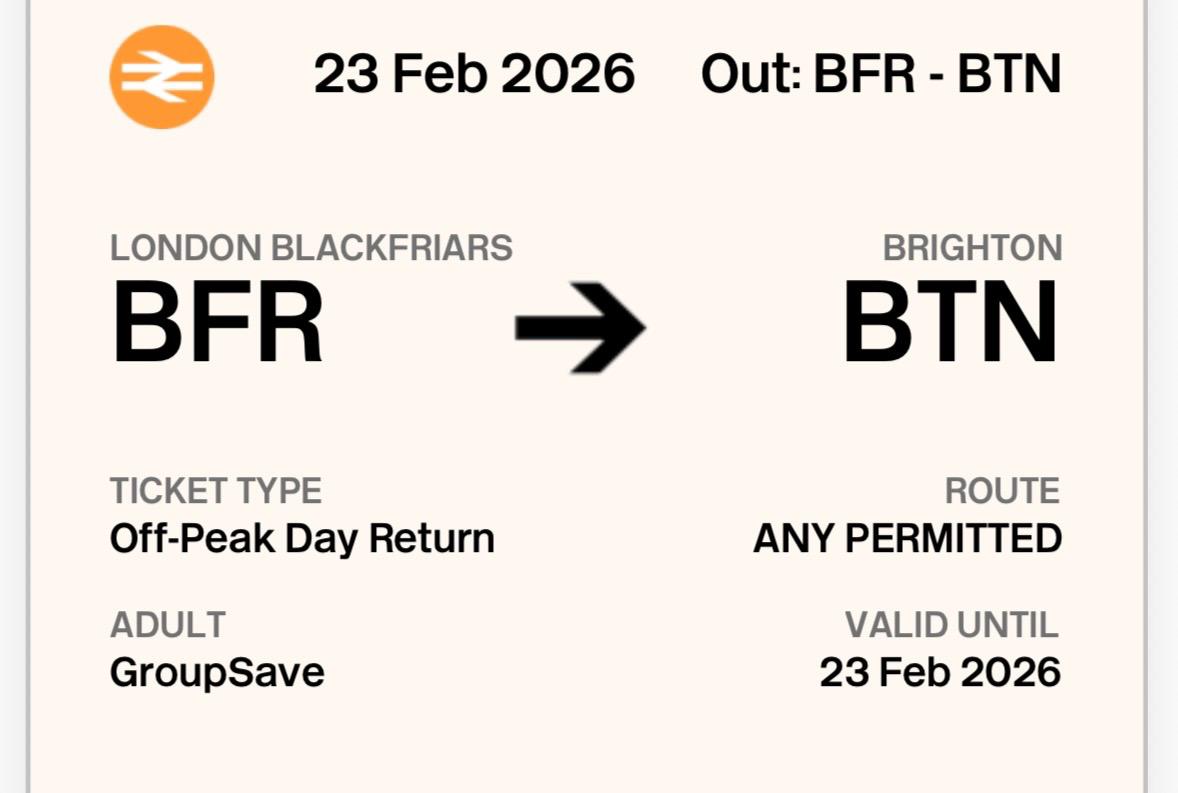This screenshot has width=1178, height=793.
Task: Click the year 2026 in the top date
Action: click(x=568, y=74)
